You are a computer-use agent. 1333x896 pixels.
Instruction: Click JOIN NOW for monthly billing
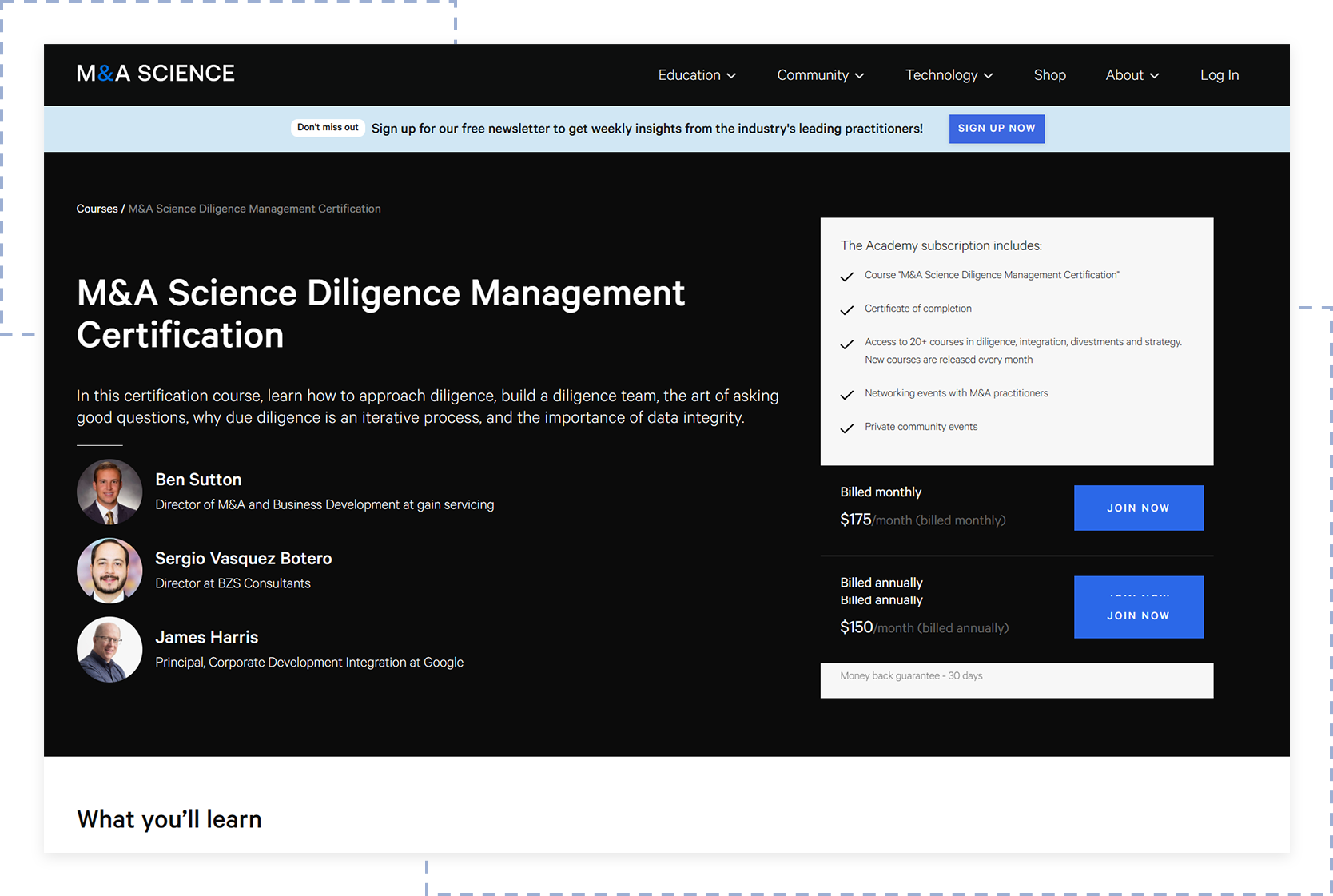click(x=1138, y=508)
